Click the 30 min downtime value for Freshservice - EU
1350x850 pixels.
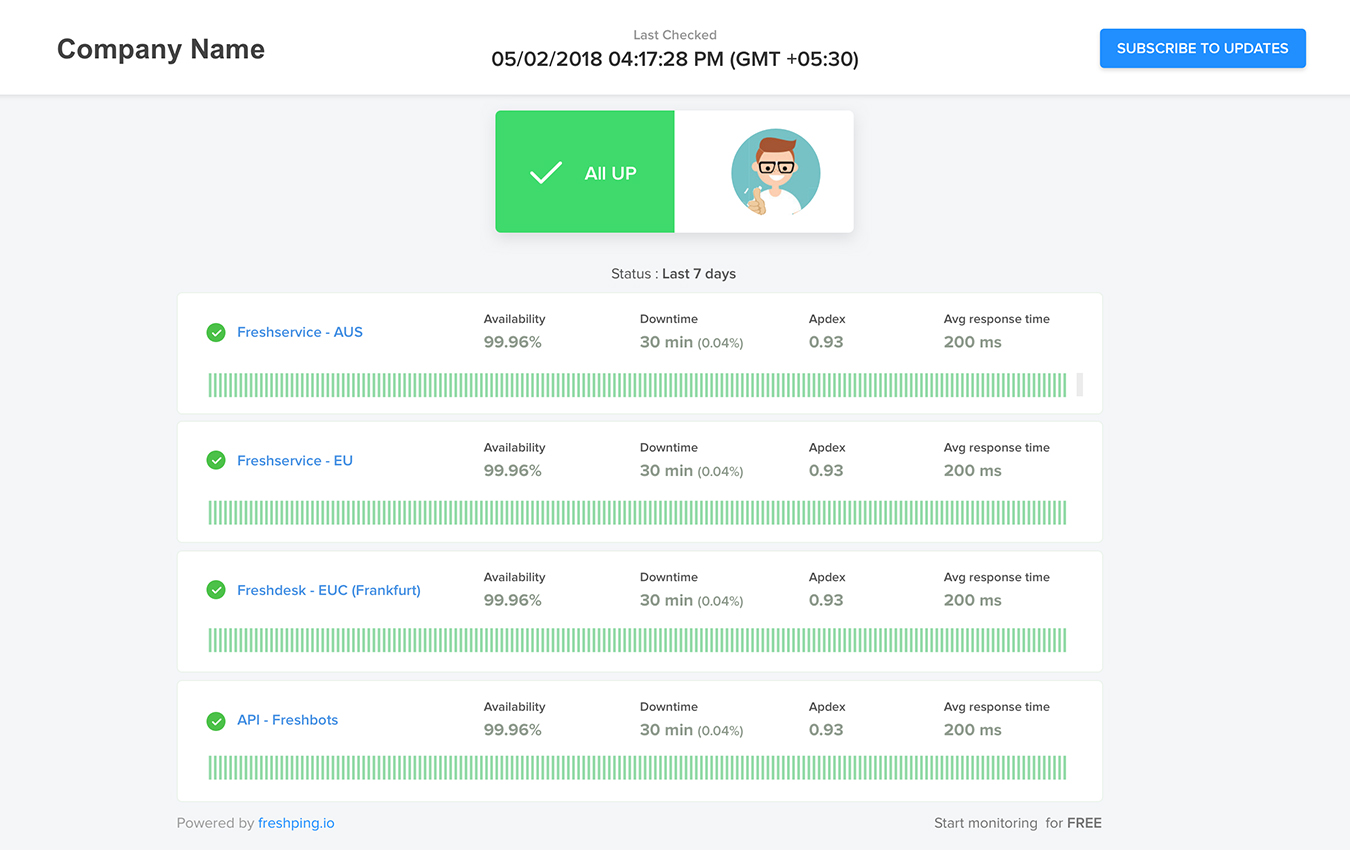point(667,471)
